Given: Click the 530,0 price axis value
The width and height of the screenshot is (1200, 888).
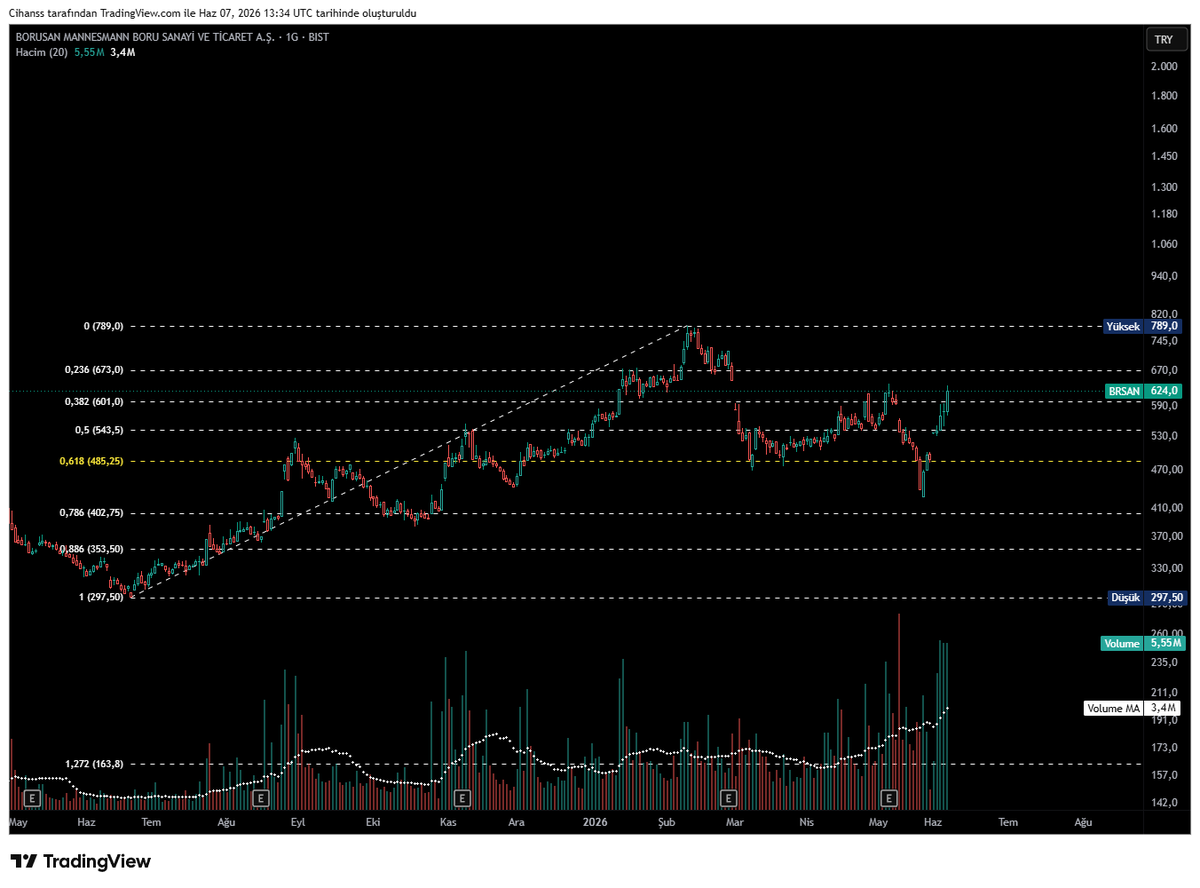Looking at the screenshot, I should [1164, 437].
